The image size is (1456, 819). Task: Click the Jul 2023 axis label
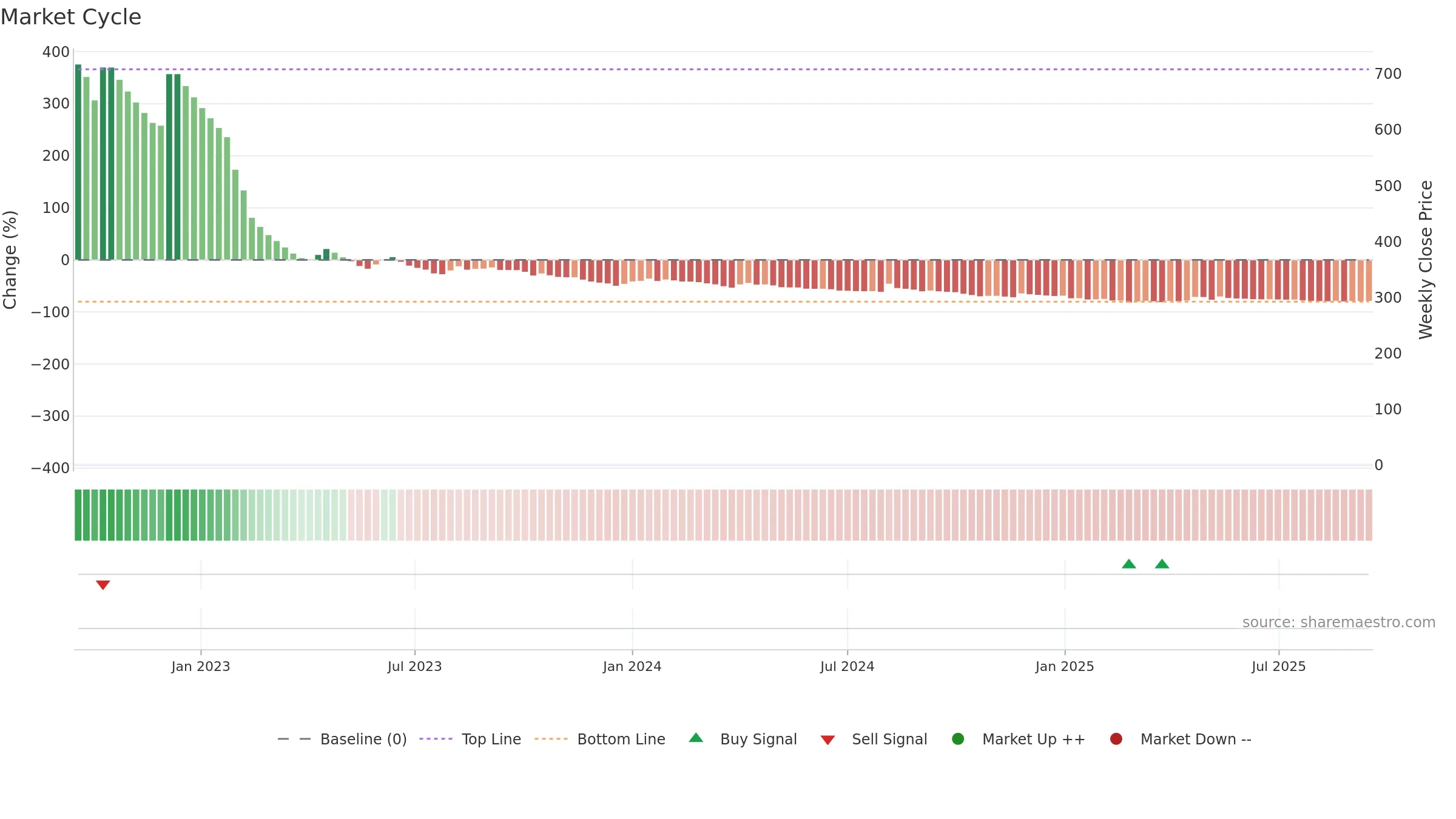pos(415,666)
